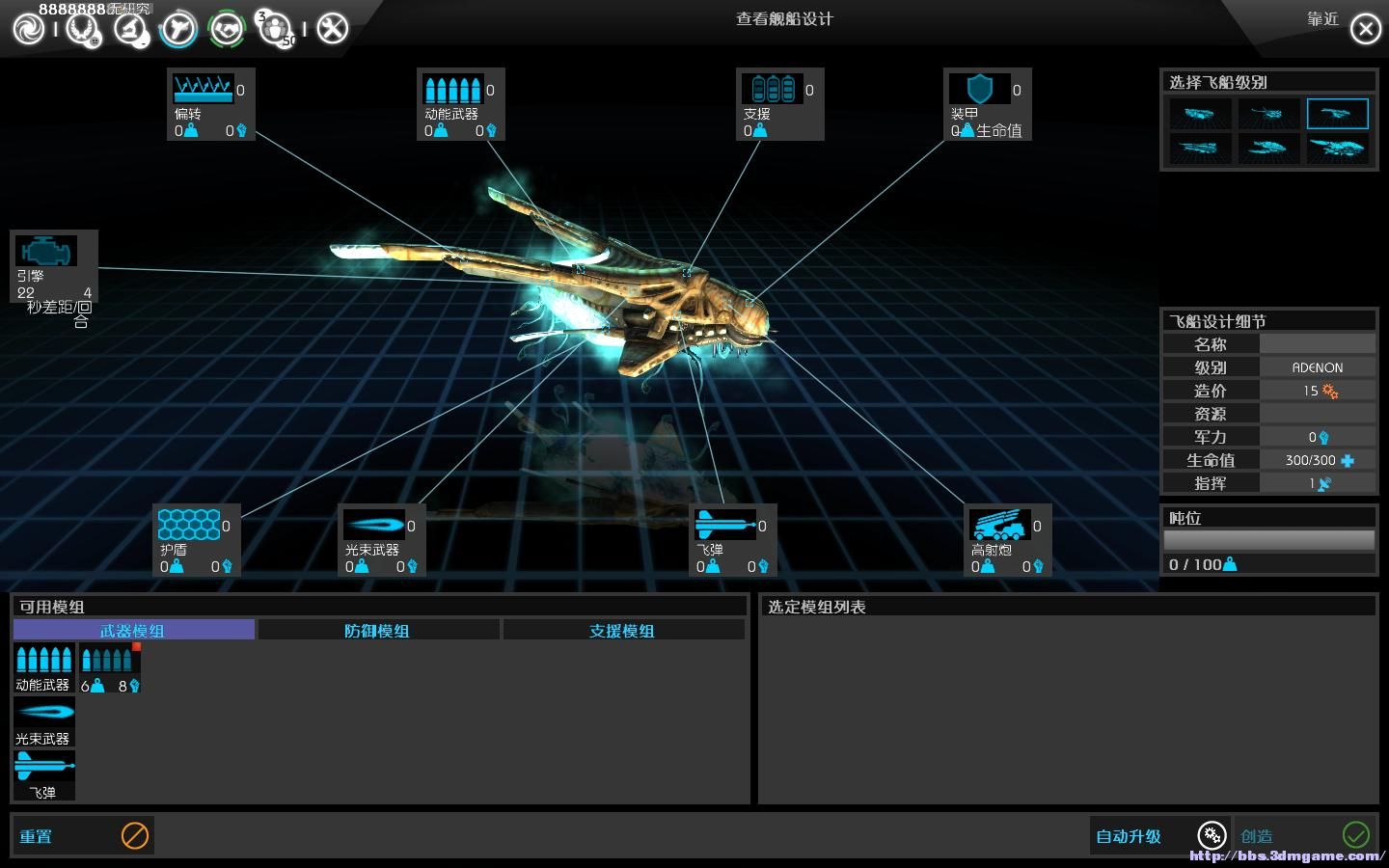The width and height of the screenshot is (1389, 868).
Task: Select the middle ship class in bottom row
Action: pos(1268,149)
